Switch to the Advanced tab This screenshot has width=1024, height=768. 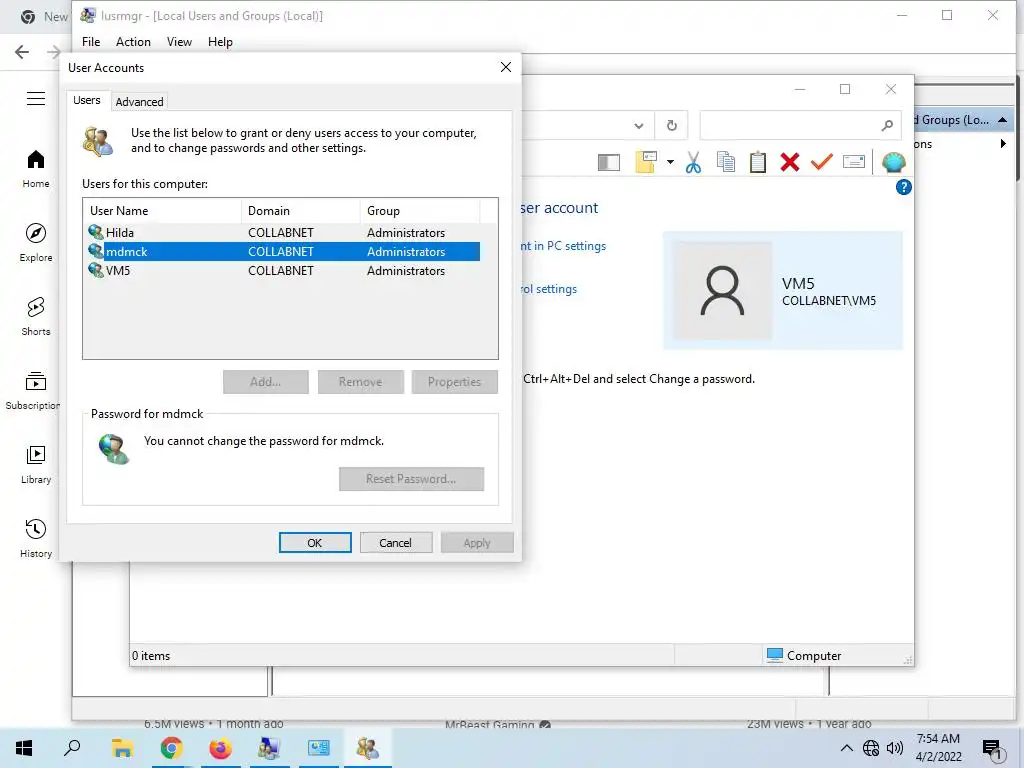coord(139,102)
